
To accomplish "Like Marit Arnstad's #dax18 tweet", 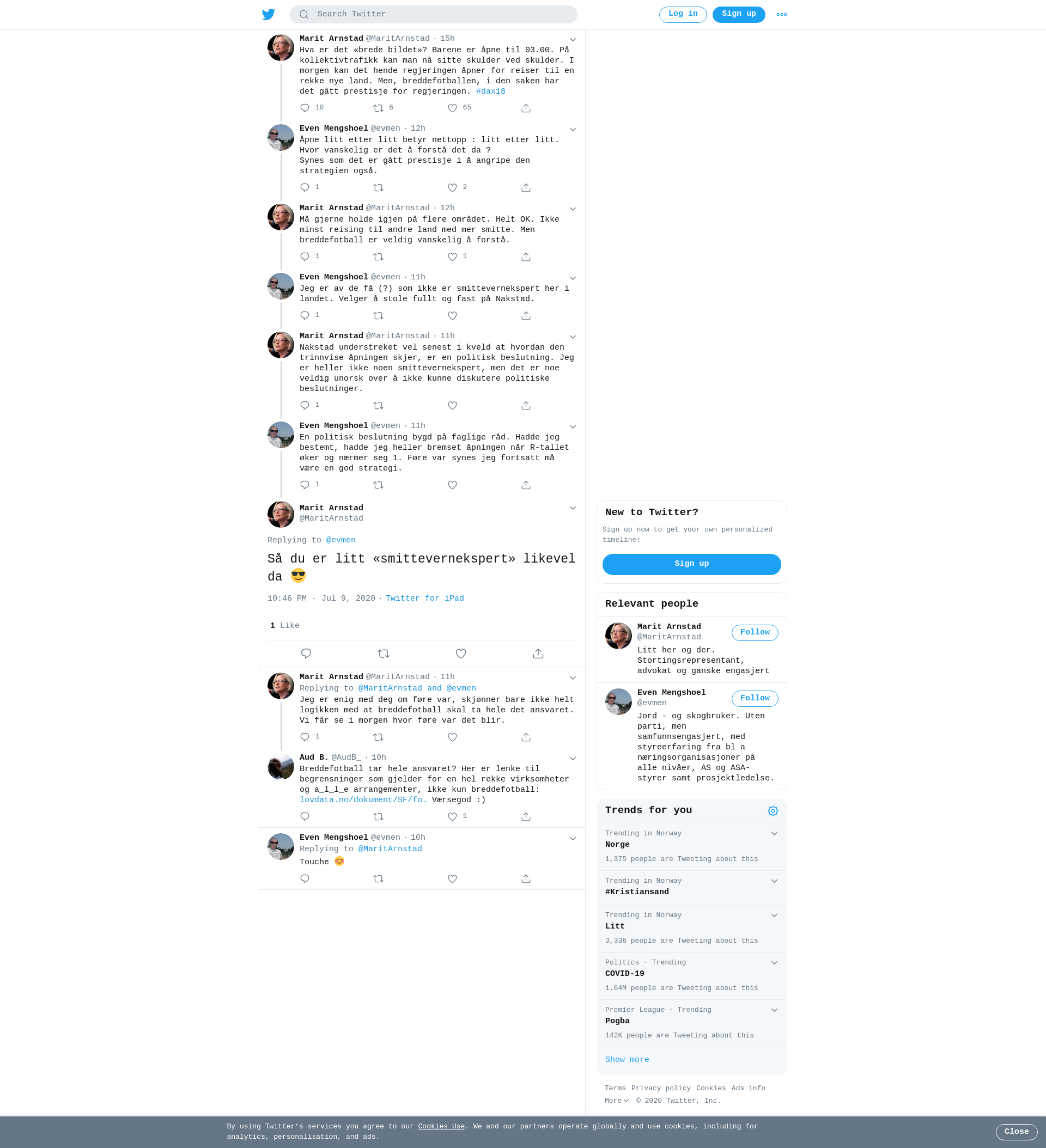I will [x=452, y=108].
